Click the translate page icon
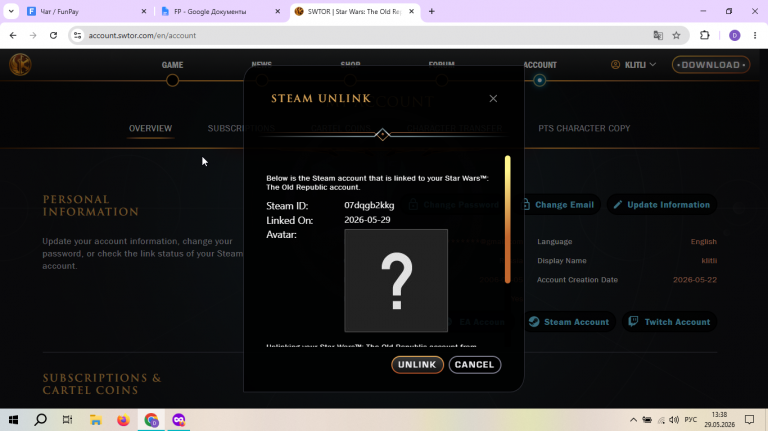This screenshot has width=768, height=431. [658, 35]
